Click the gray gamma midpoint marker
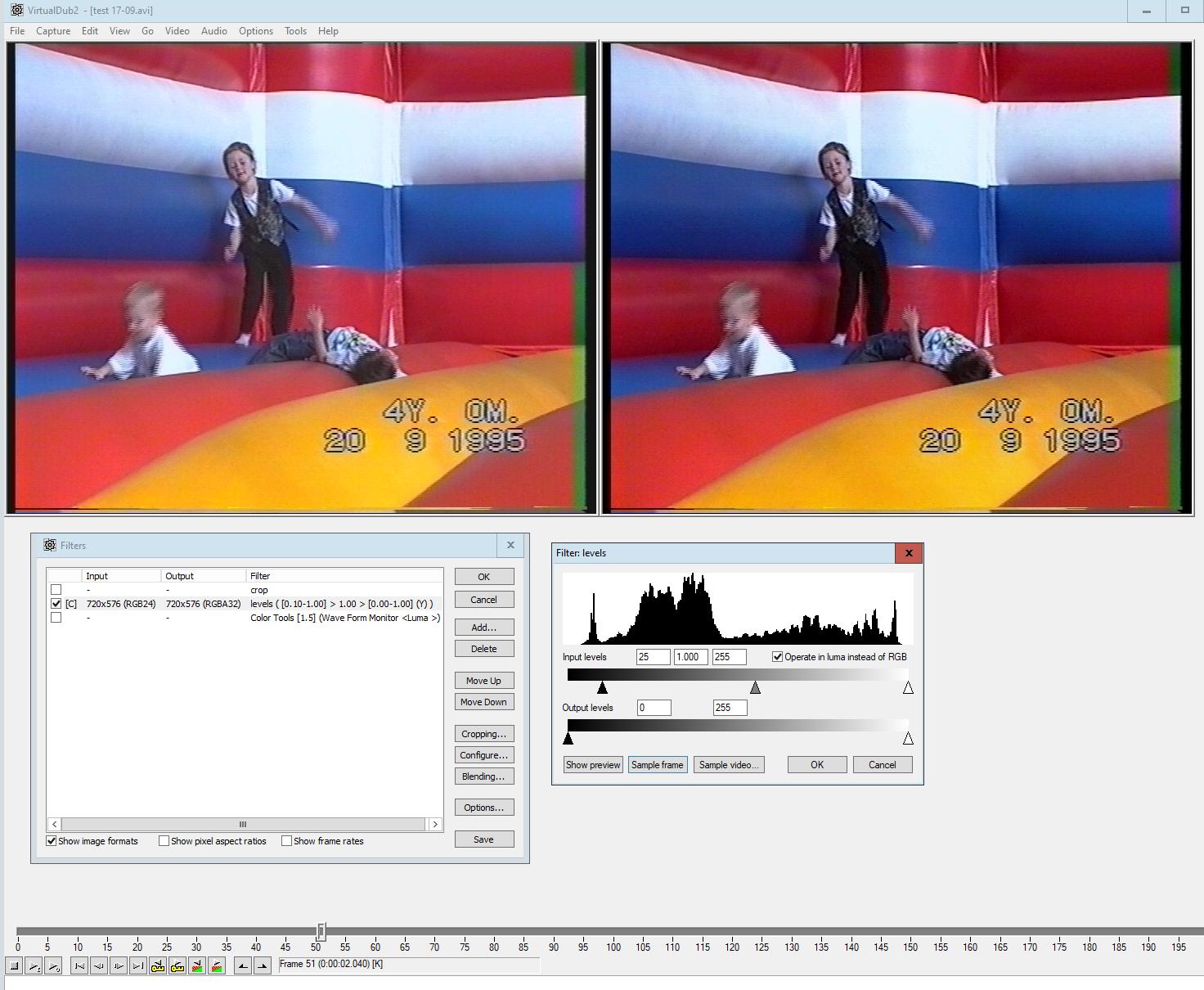 [x=756, y=688]
